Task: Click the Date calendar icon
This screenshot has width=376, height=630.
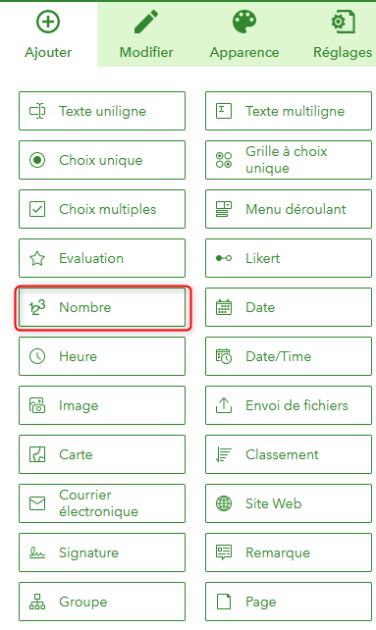Action: (224, 307)
